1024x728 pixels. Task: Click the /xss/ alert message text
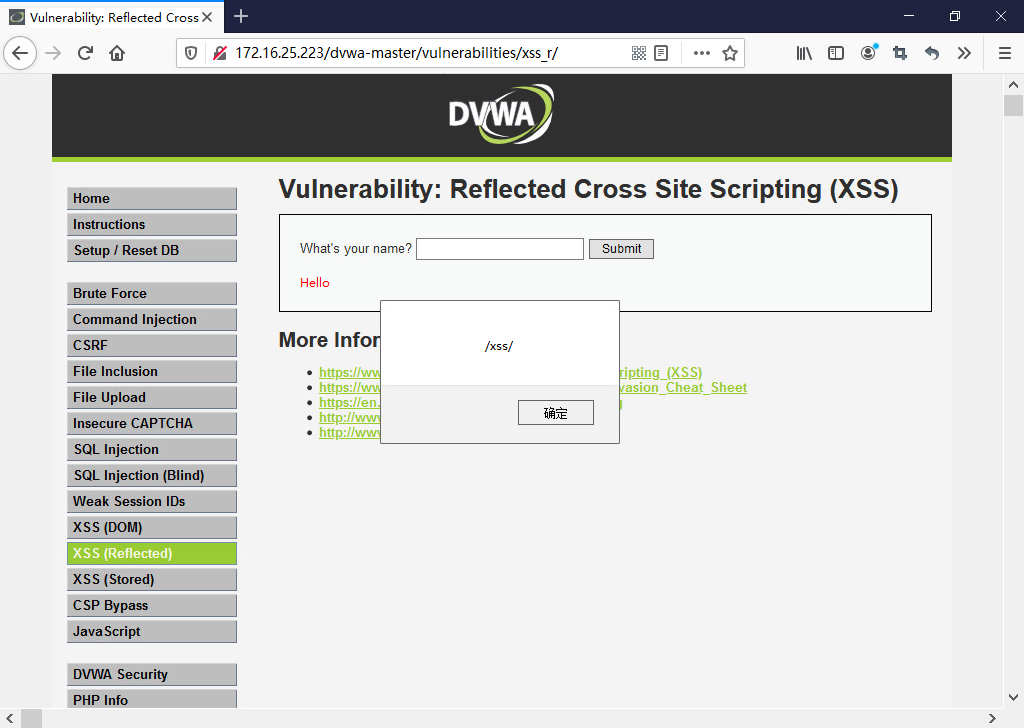[499, 346]
